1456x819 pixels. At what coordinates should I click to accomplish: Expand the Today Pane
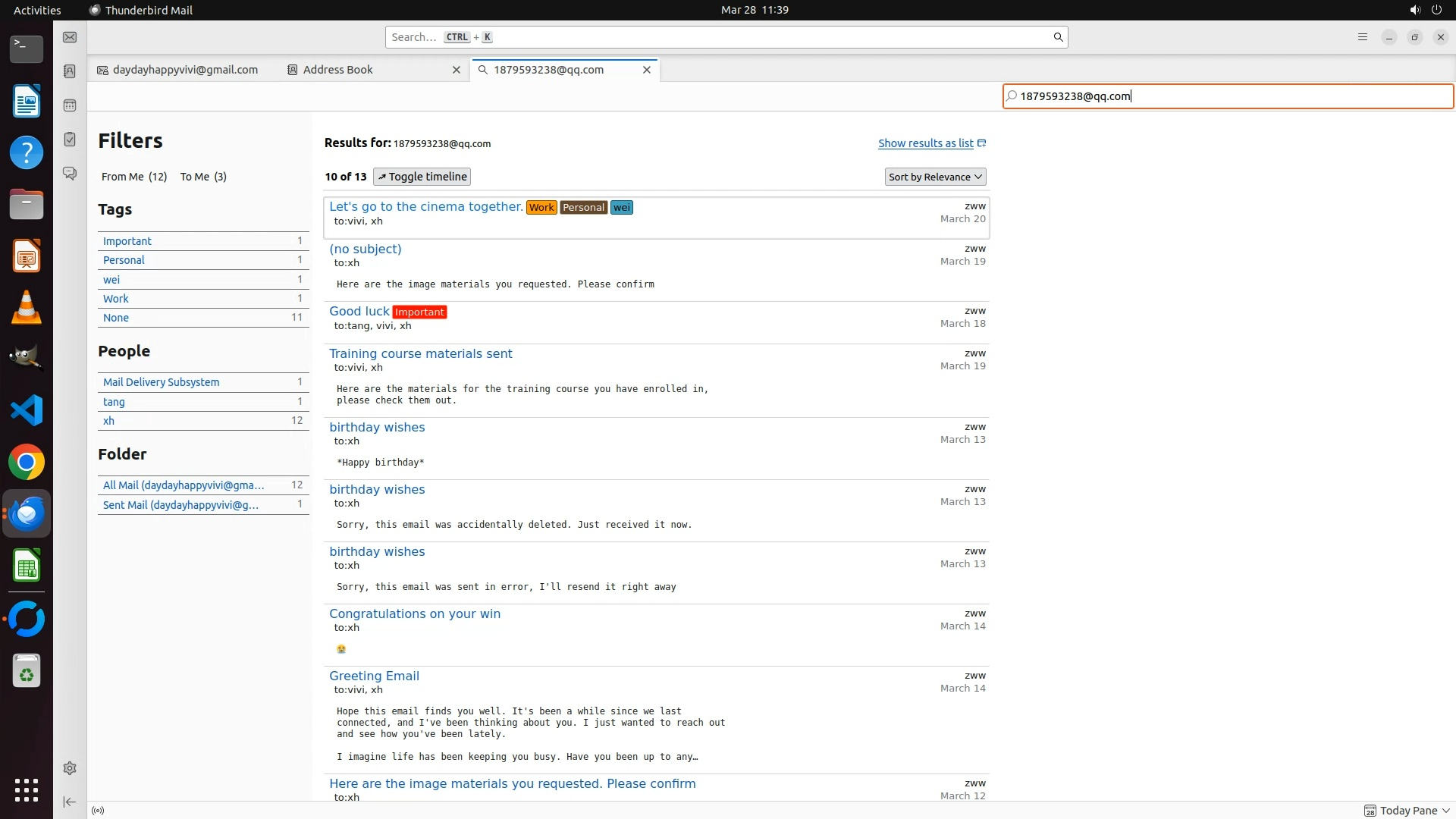[1407, 811]
